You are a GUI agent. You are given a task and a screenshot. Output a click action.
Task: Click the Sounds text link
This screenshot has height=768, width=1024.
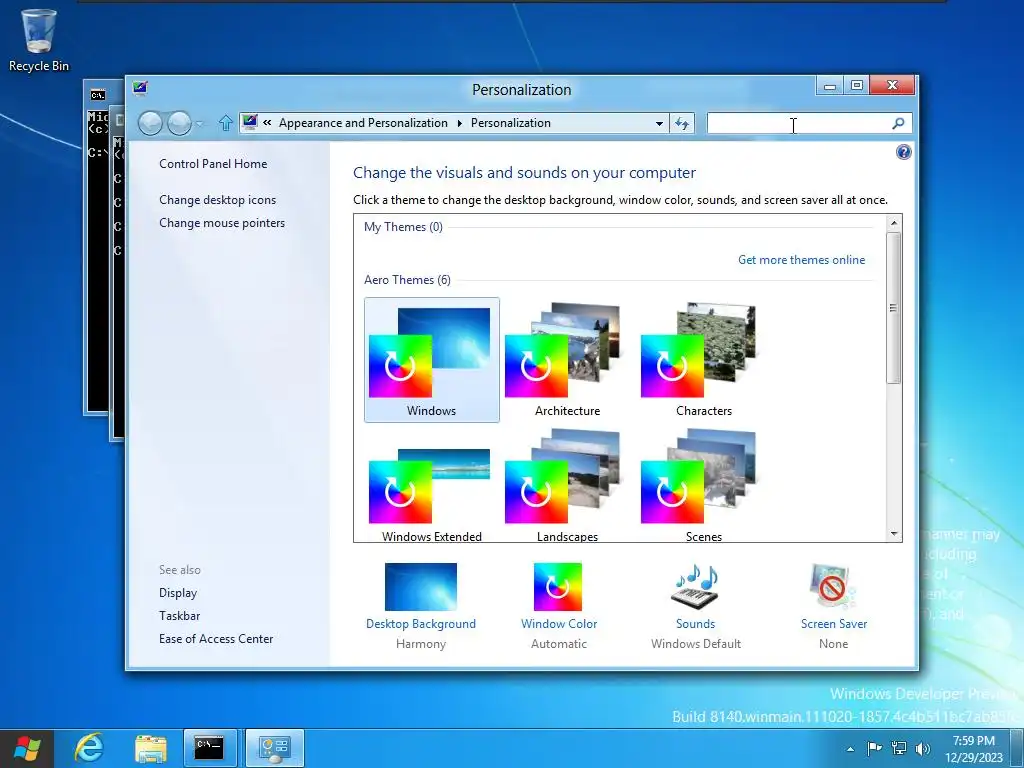[696, 624]
